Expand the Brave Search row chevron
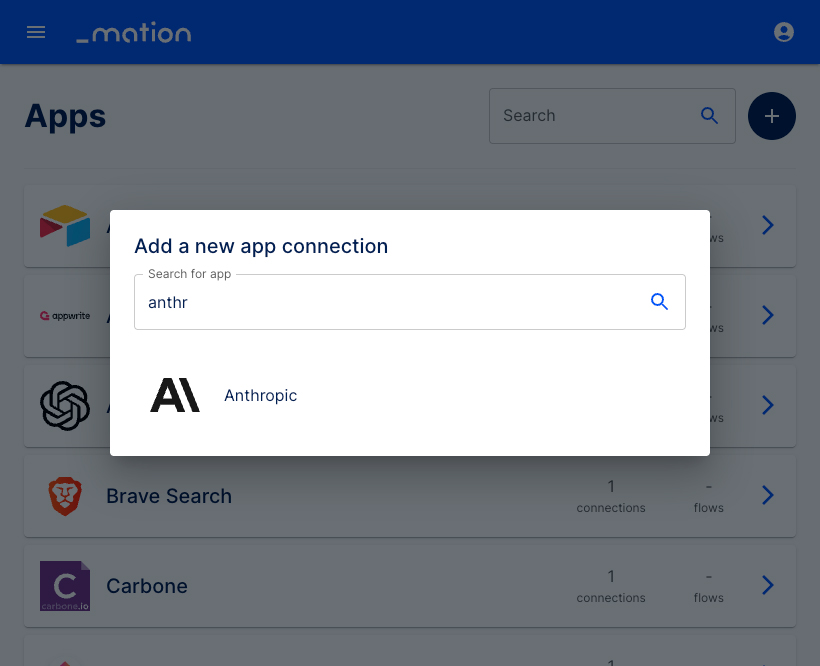The height and width of the screenshot is (666, 820). [x=767, y=495]
